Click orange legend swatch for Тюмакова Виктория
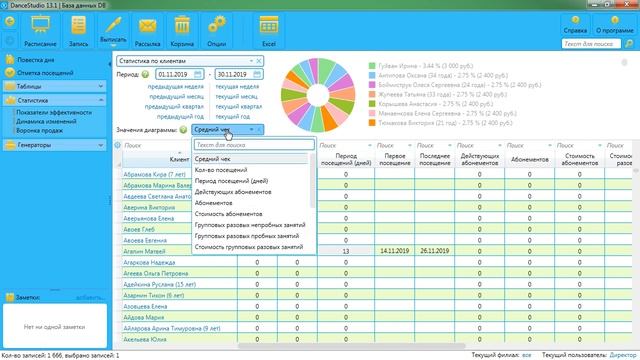The width and height of the screenshot is (640, 360). click(x=372, y=123)
